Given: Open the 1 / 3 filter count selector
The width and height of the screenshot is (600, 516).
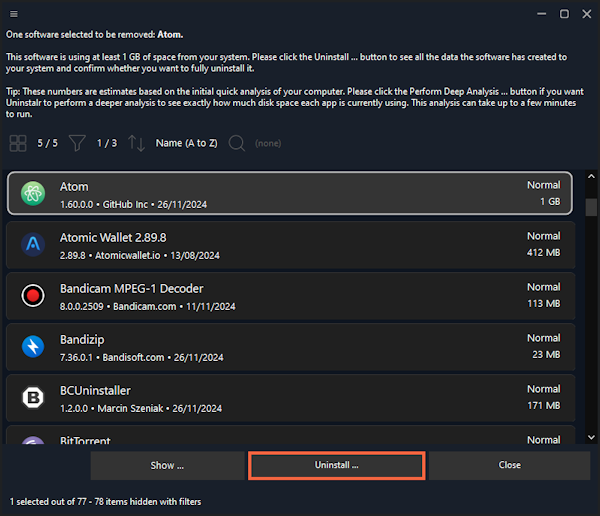Looking at the screenshot, I should [x=107, y=143].
